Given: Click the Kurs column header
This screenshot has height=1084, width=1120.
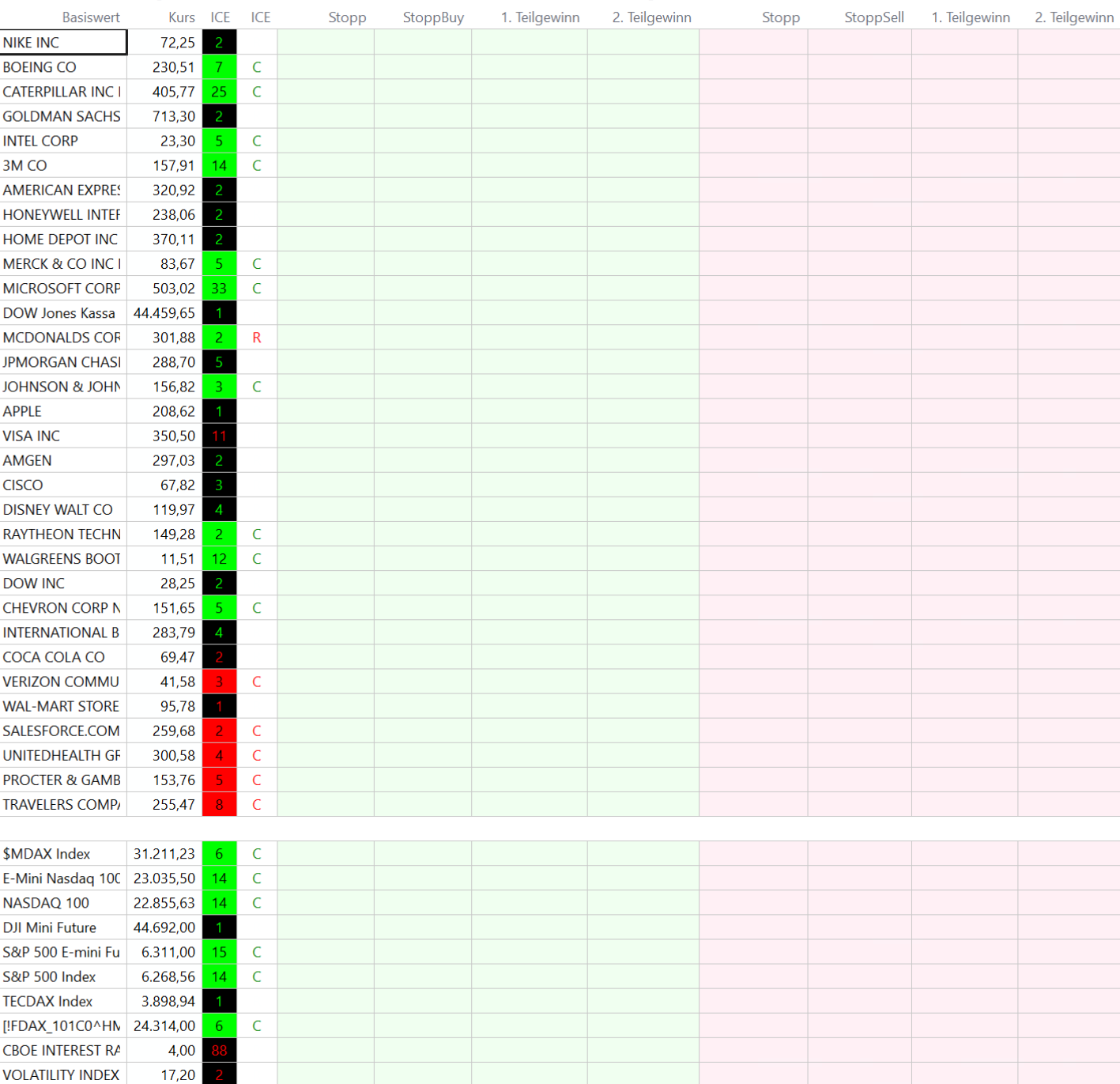Looking at the screenshot, I should [x=181, y=17].
